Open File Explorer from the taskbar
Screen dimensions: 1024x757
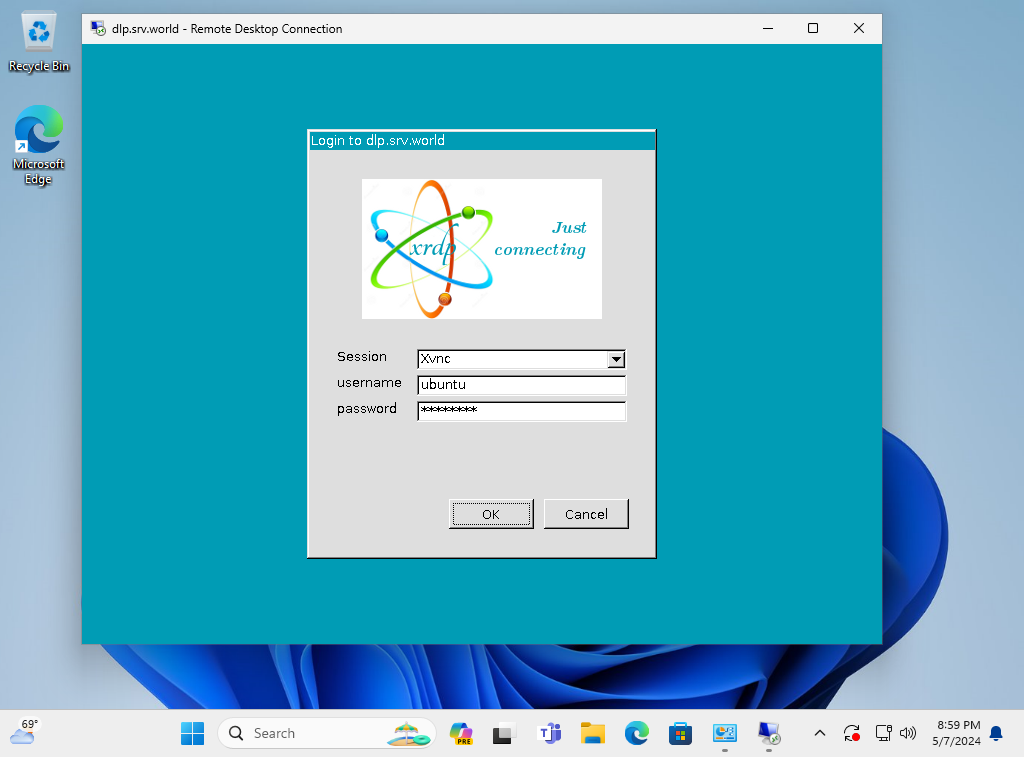click(x=593, y=734)
